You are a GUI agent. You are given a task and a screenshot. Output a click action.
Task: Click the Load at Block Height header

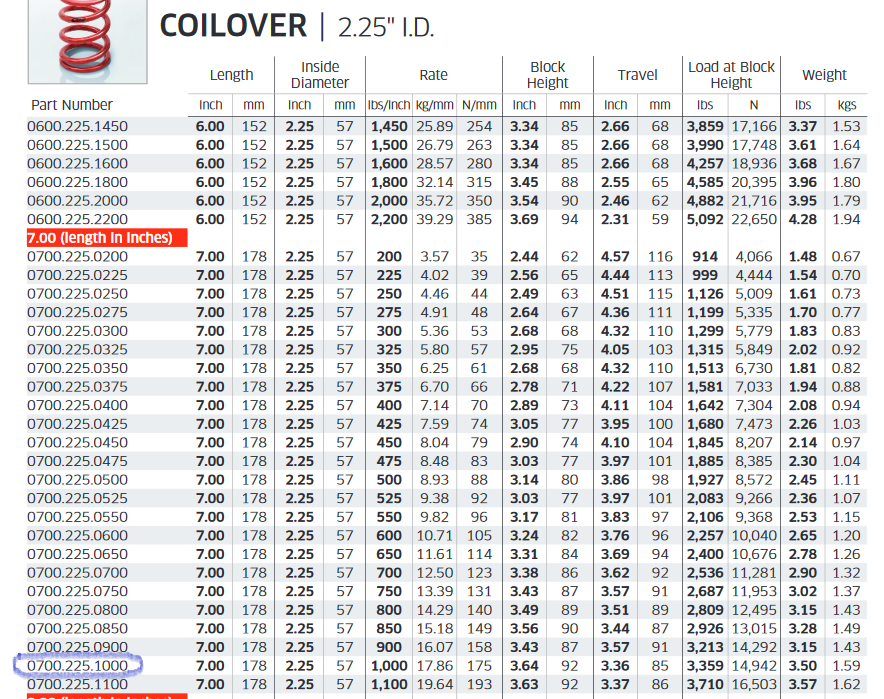[731, 75]
